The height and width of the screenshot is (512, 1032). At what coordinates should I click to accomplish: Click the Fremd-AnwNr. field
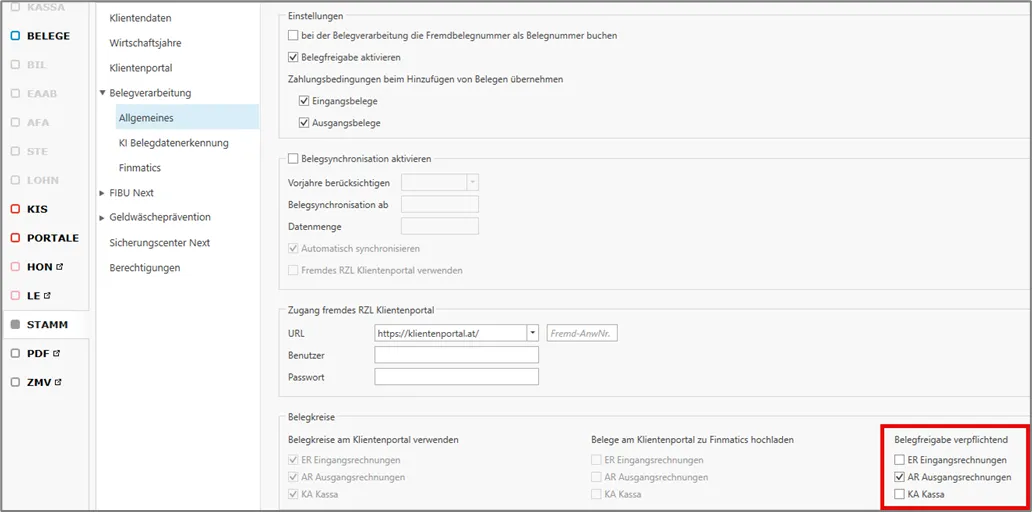582,333
